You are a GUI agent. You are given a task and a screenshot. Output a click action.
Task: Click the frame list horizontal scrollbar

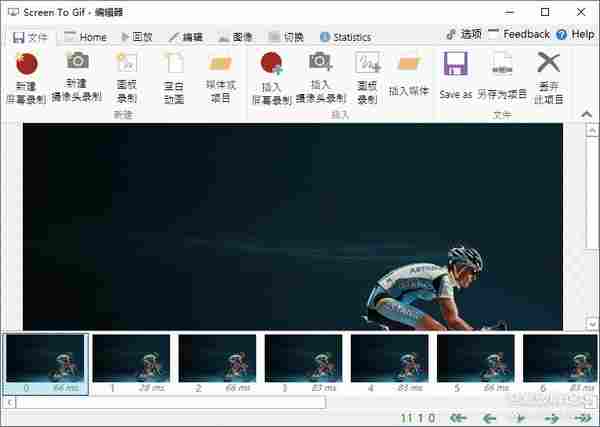pyautogui.click(x=171, y=402)
